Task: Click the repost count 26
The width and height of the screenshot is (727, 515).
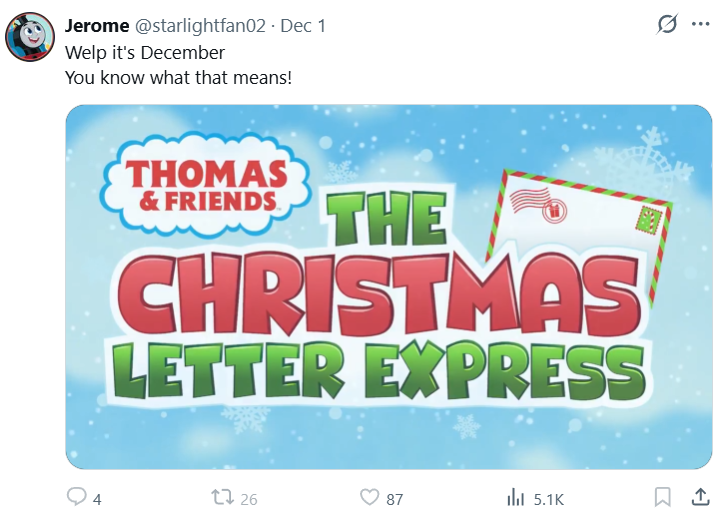Action: (x=248, y=498)
